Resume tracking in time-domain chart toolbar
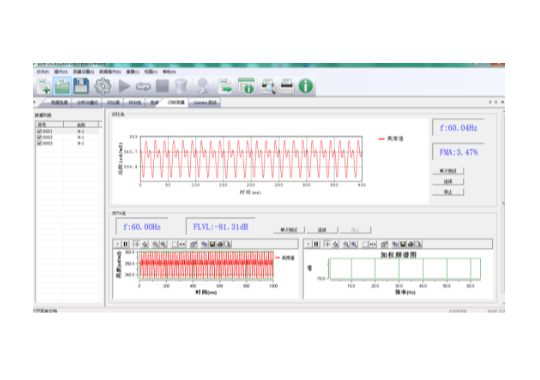This screenshot has height=380, width=540. click(117, 244)
